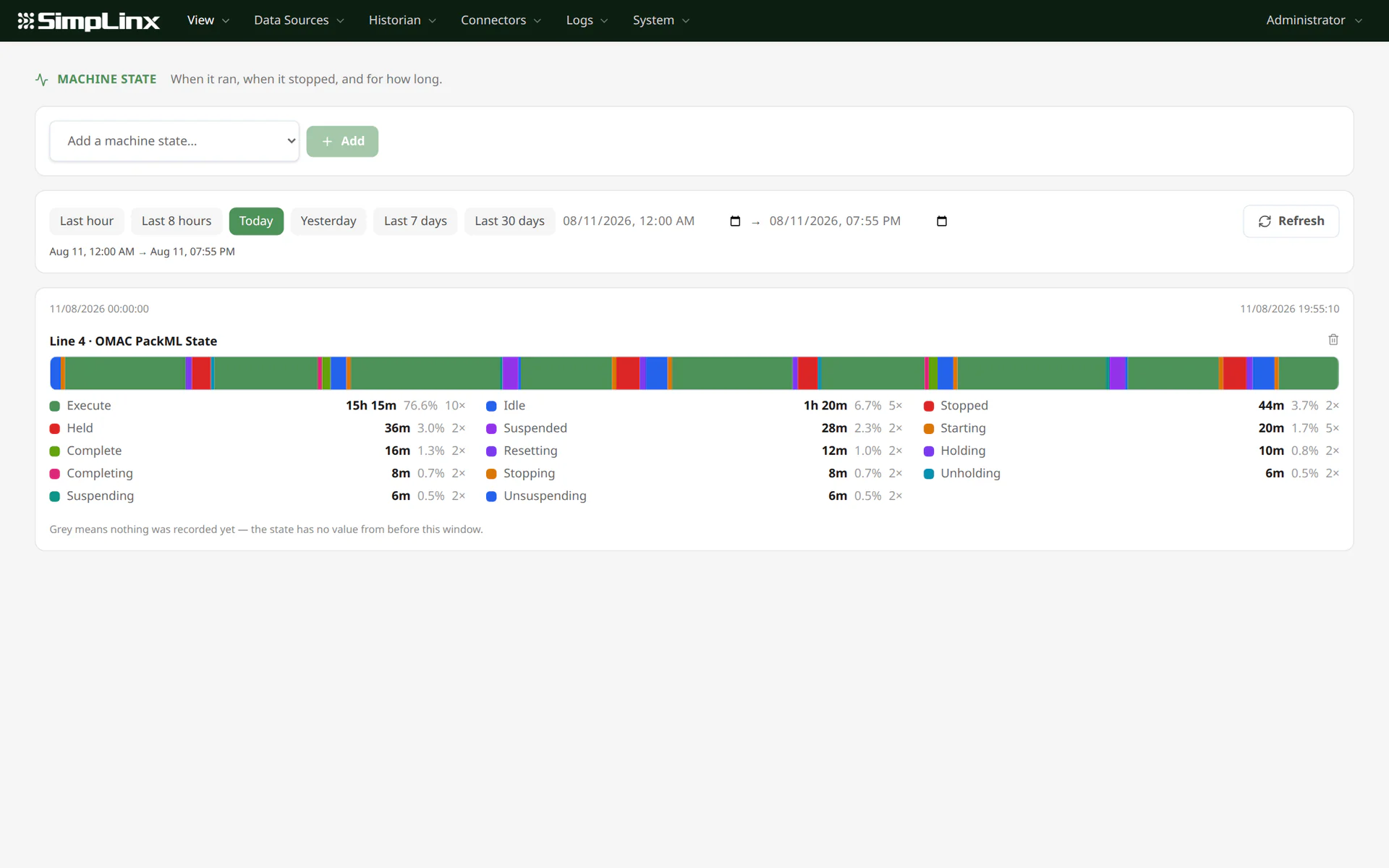Click the Holding purple legend swatch
This screenshot has height=868, width=1389.
pos(929,451)
